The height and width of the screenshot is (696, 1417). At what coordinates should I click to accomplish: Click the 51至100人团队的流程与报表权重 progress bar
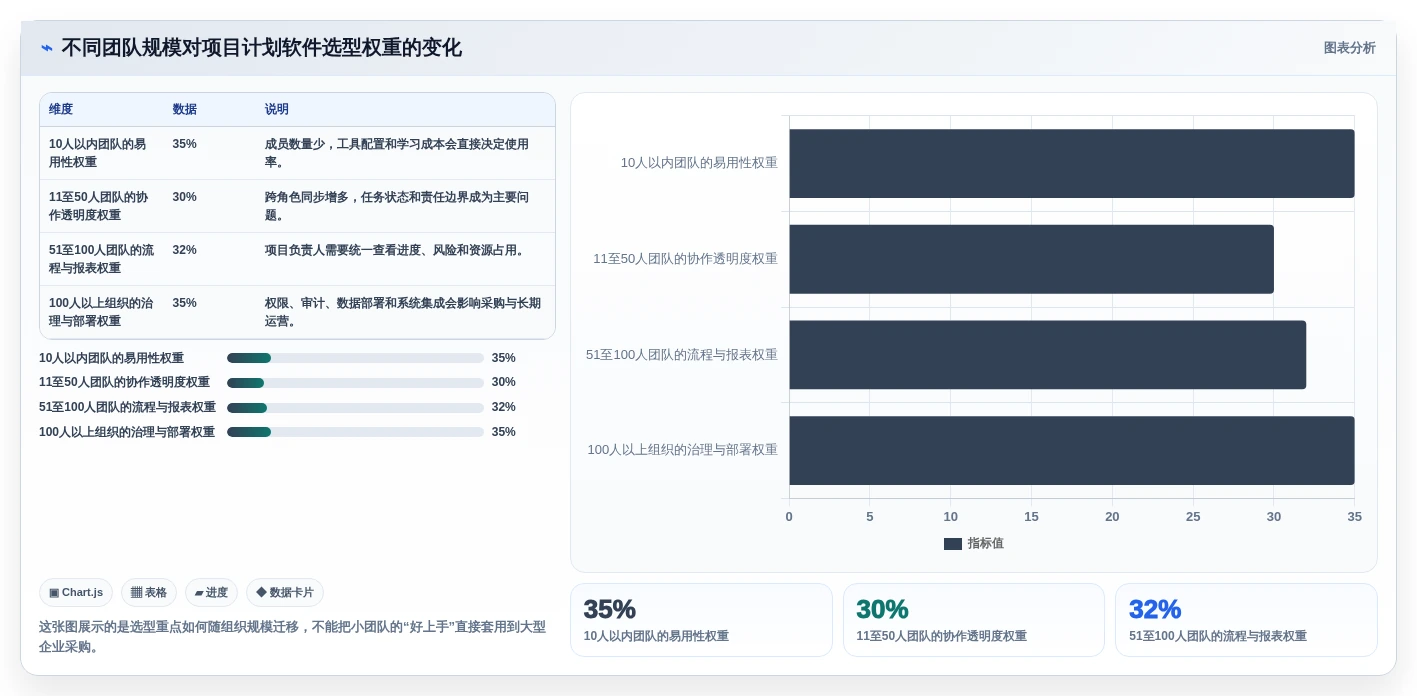tap(355, 408)
